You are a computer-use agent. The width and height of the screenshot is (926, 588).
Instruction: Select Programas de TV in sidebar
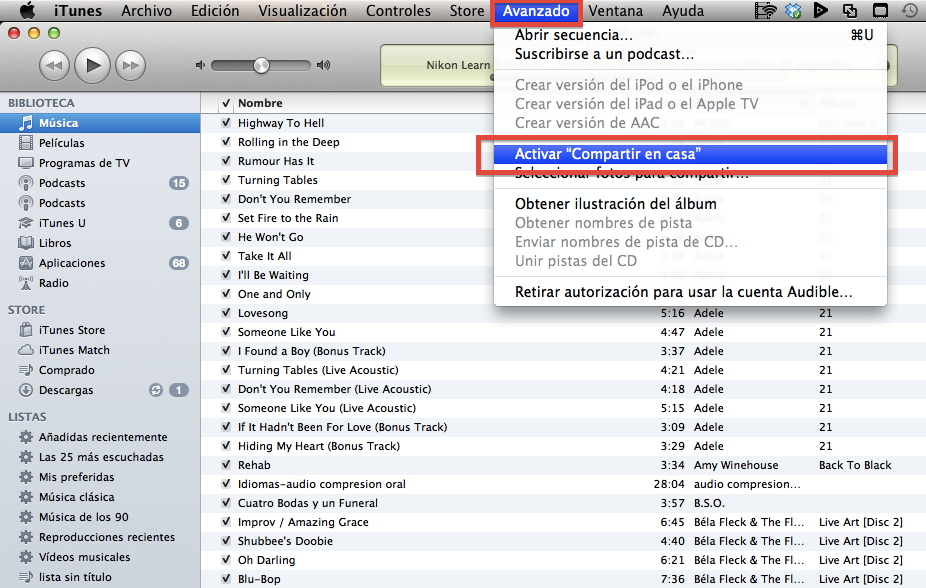(x=83, y=163)
